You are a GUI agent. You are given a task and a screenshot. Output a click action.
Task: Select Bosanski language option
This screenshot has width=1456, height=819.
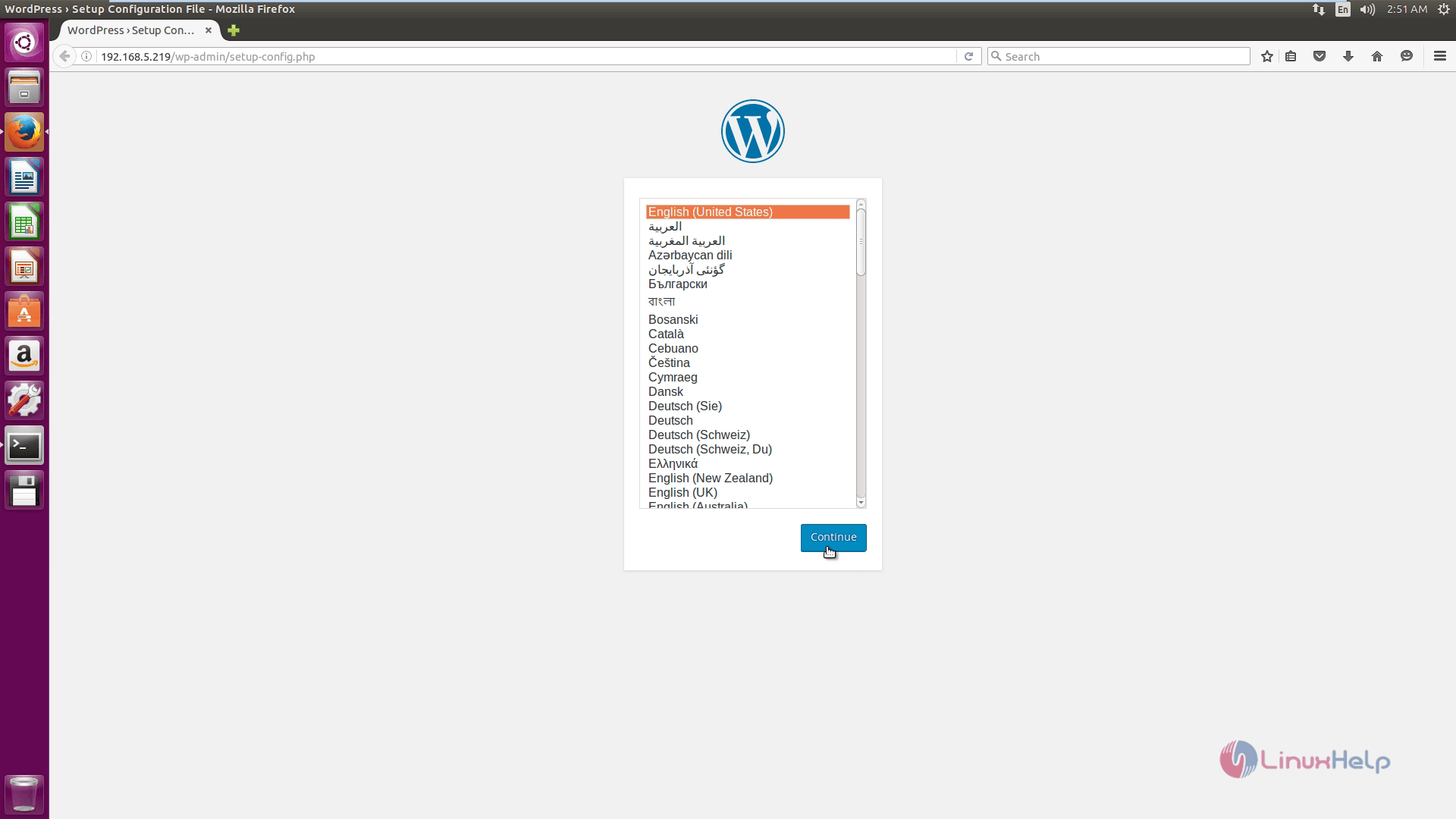748,320
